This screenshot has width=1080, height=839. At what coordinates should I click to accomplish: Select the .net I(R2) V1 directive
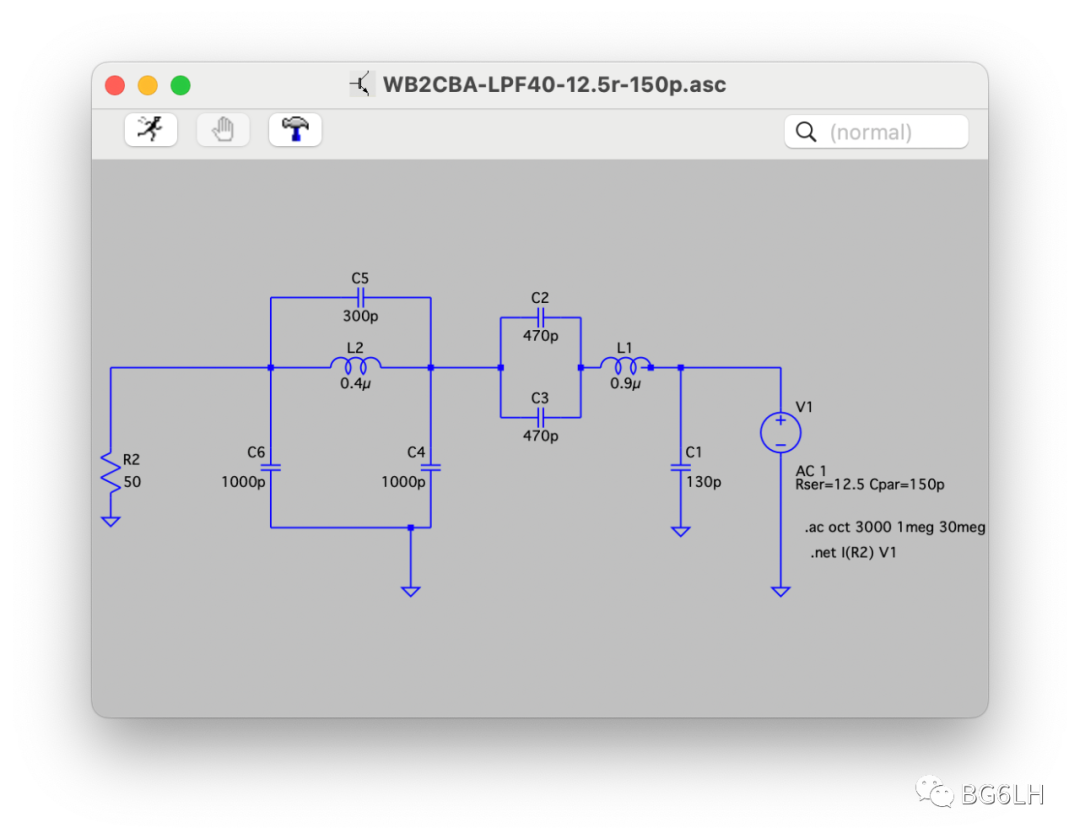point(853,552)
